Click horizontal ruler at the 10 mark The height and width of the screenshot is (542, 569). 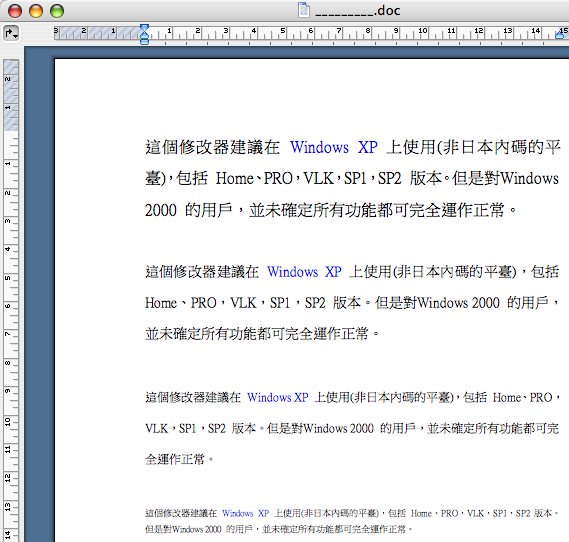[x=423, y=31]
